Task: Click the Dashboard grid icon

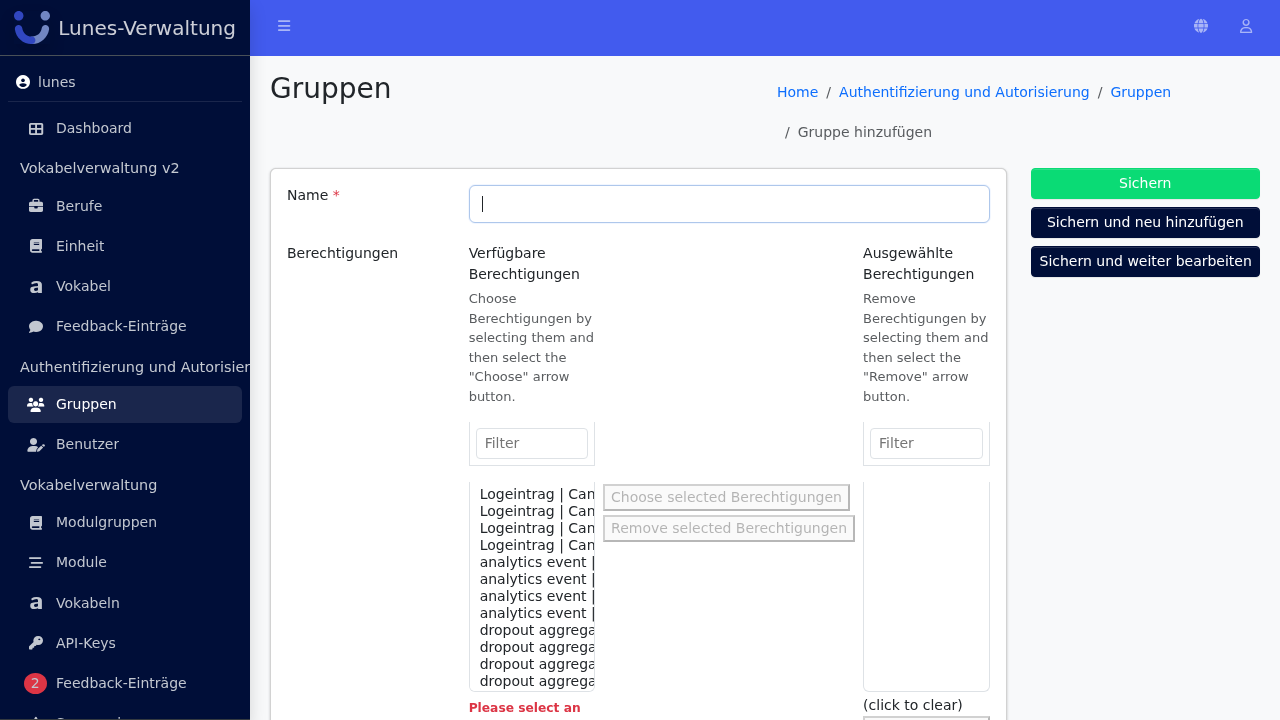Action: tap(36, 128)
